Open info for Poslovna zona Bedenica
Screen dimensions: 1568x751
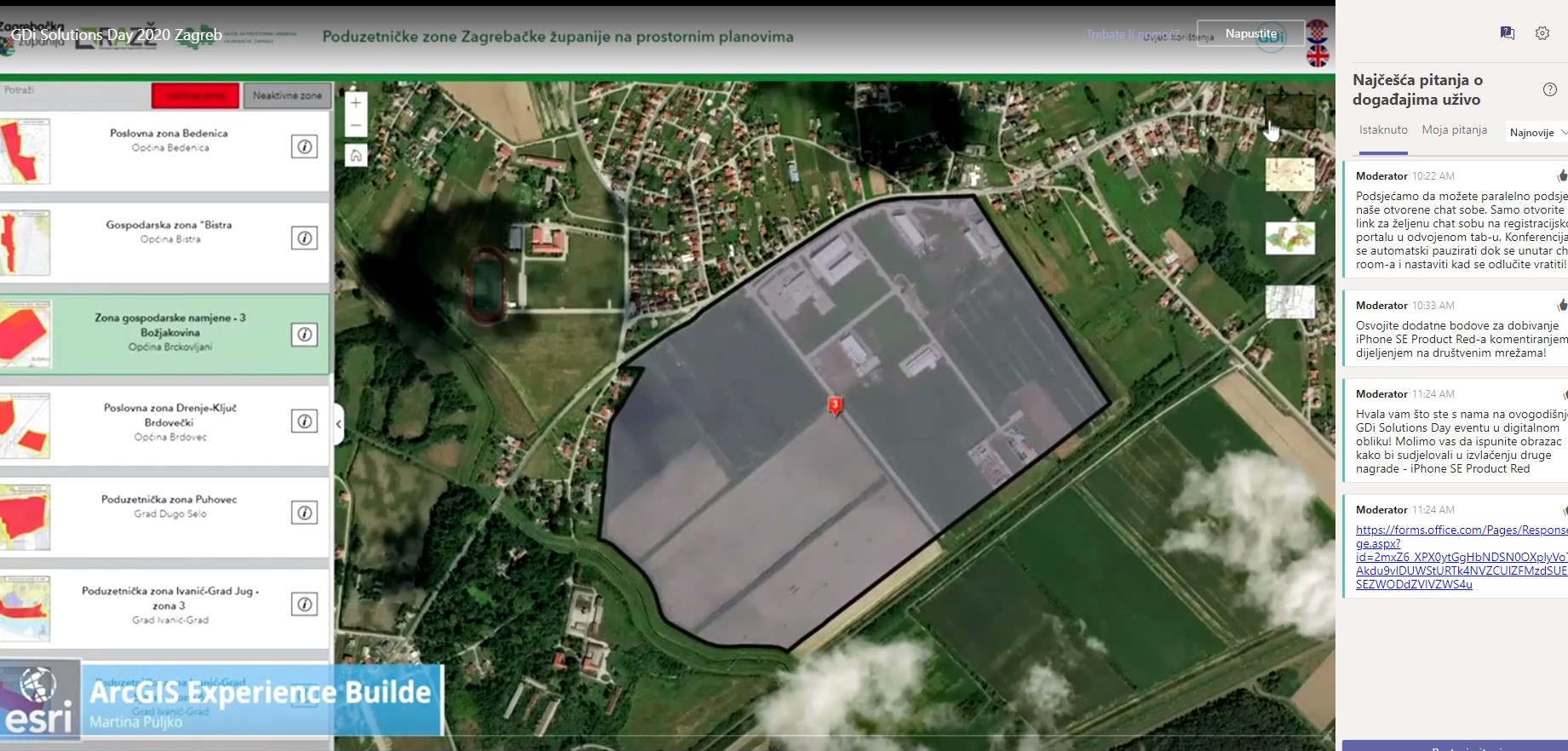pos(305,146)
